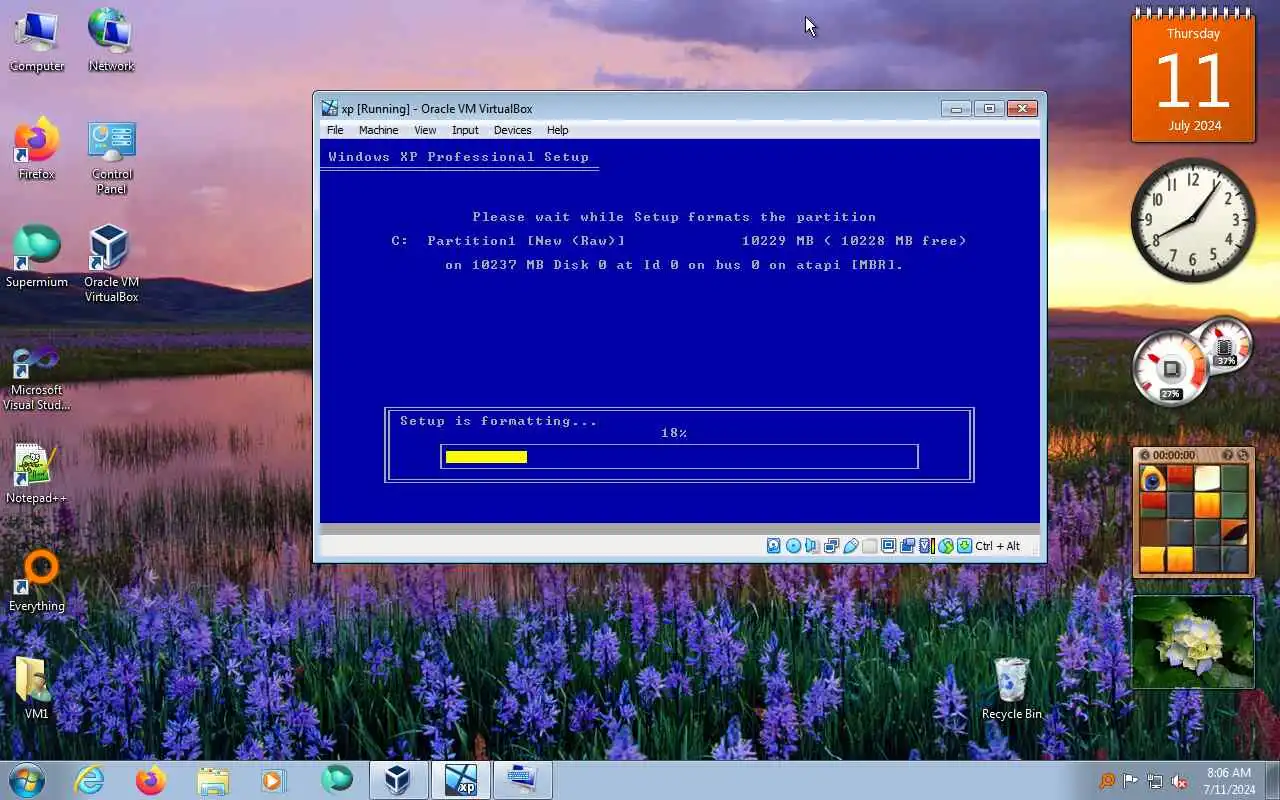Launch Firefox from the taskbar
The image size is (1280, 800).
pyautogui.click(x=151, y=780)
